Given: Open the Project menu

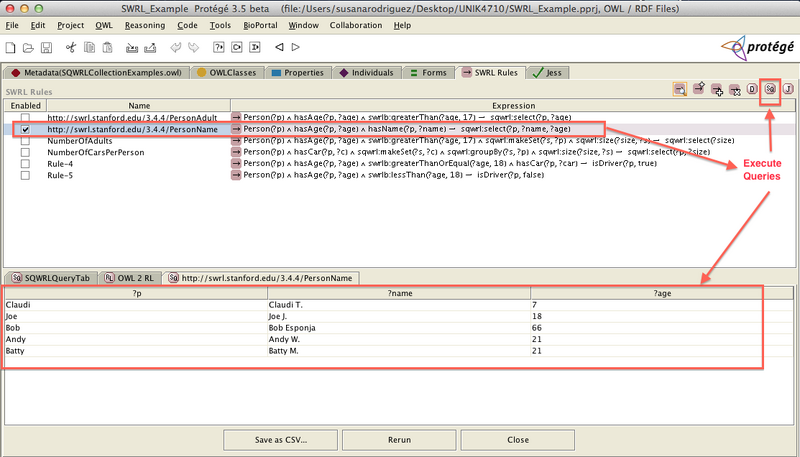Looking at the screenshot, I should [x=70, y=25].
